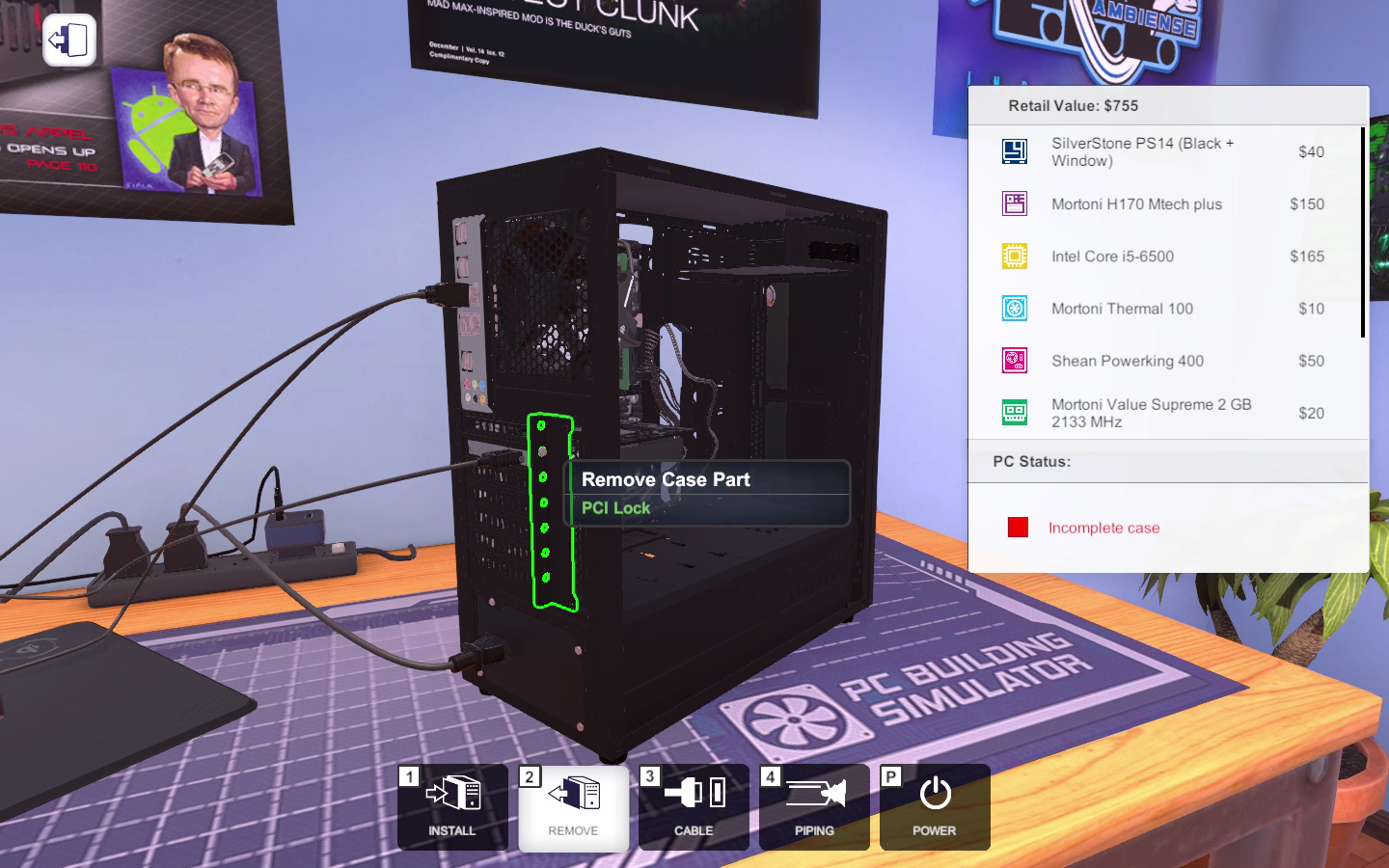Click the PCI Lock tooltip label
This screenshot has height=868, width=1389.
[x=615, y=508]
